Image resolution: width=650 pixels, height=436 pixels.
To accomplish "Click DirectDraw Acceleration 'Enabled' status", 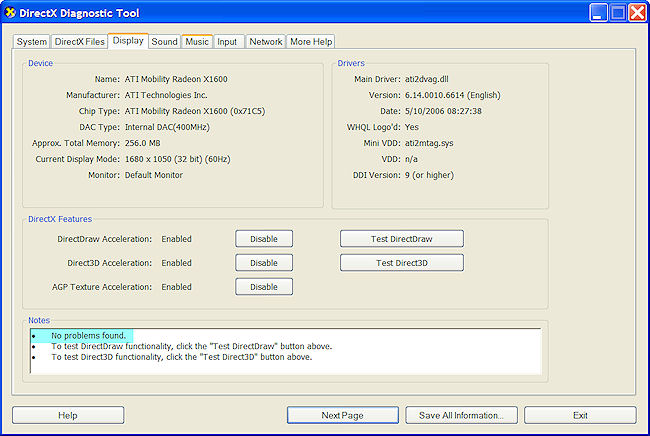I will tap(177, 239).
